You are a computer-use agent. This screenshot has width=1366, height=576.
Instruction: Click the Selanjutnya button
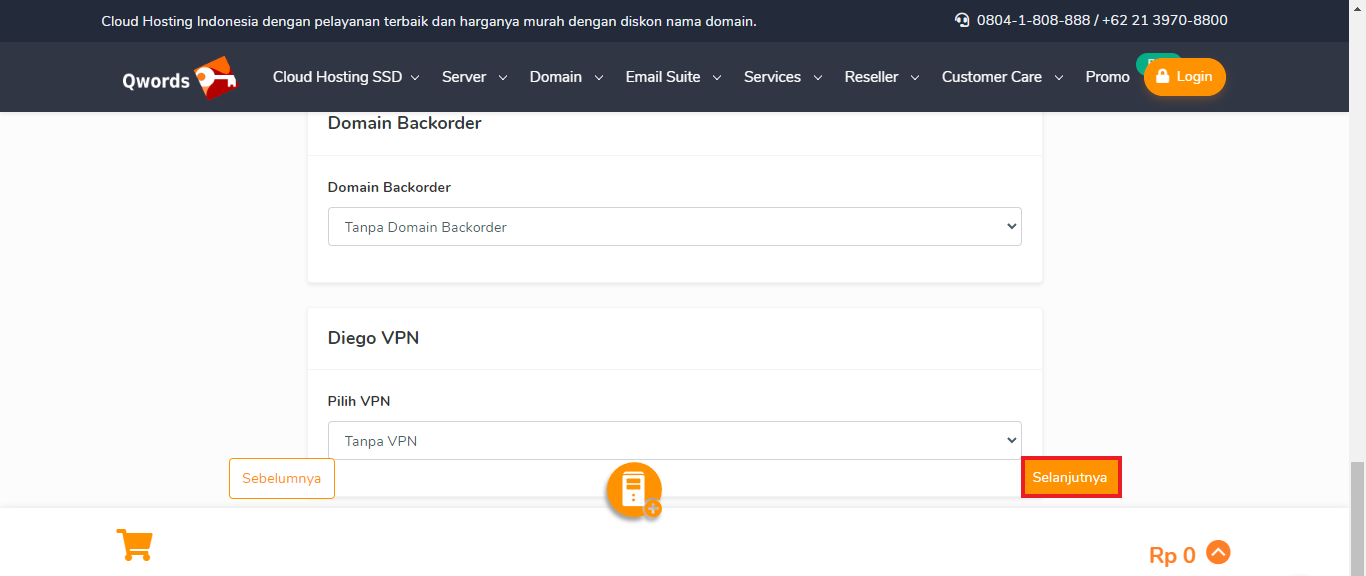coord(1070,478)
